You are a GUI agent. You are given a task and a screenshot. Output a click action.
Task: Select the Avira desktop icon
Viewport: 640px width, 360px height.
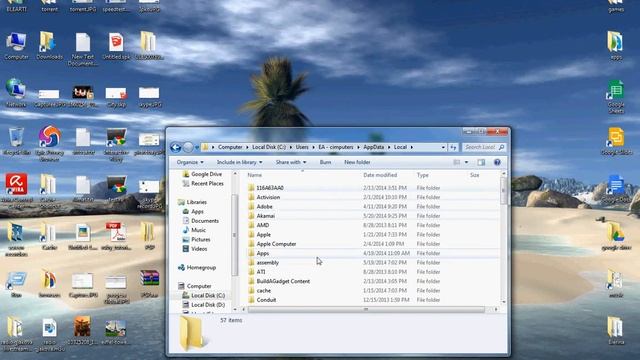point(16,190)
